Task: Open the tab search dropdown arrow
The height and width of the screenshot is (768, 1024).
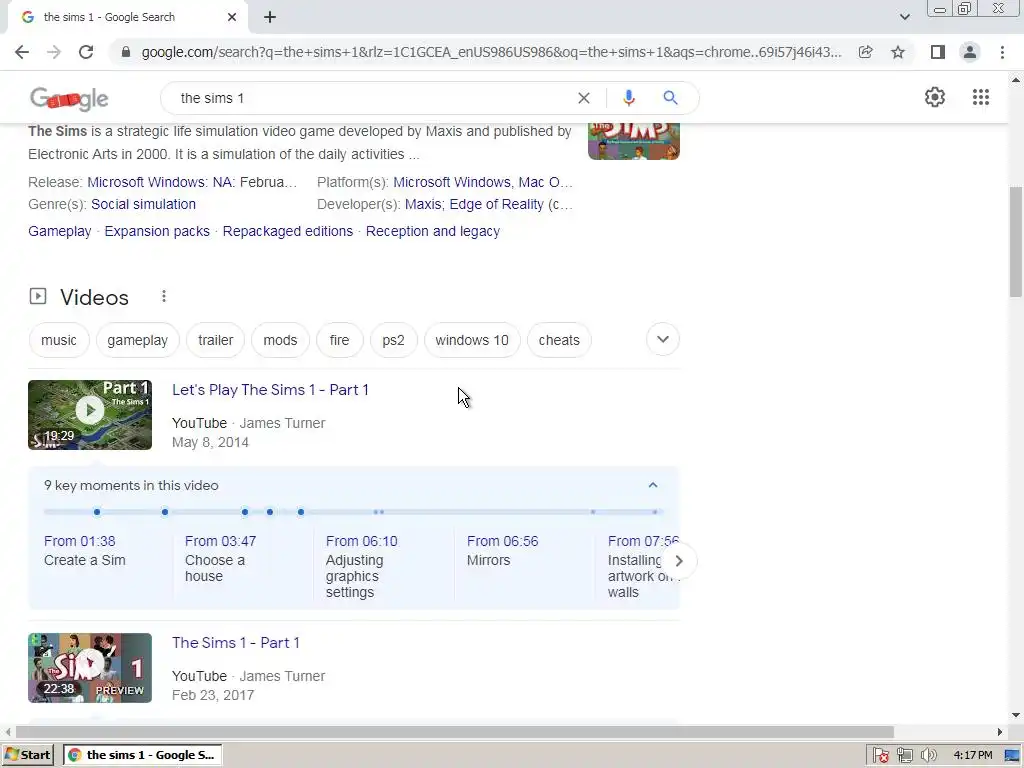Action: tap(904, 17)
